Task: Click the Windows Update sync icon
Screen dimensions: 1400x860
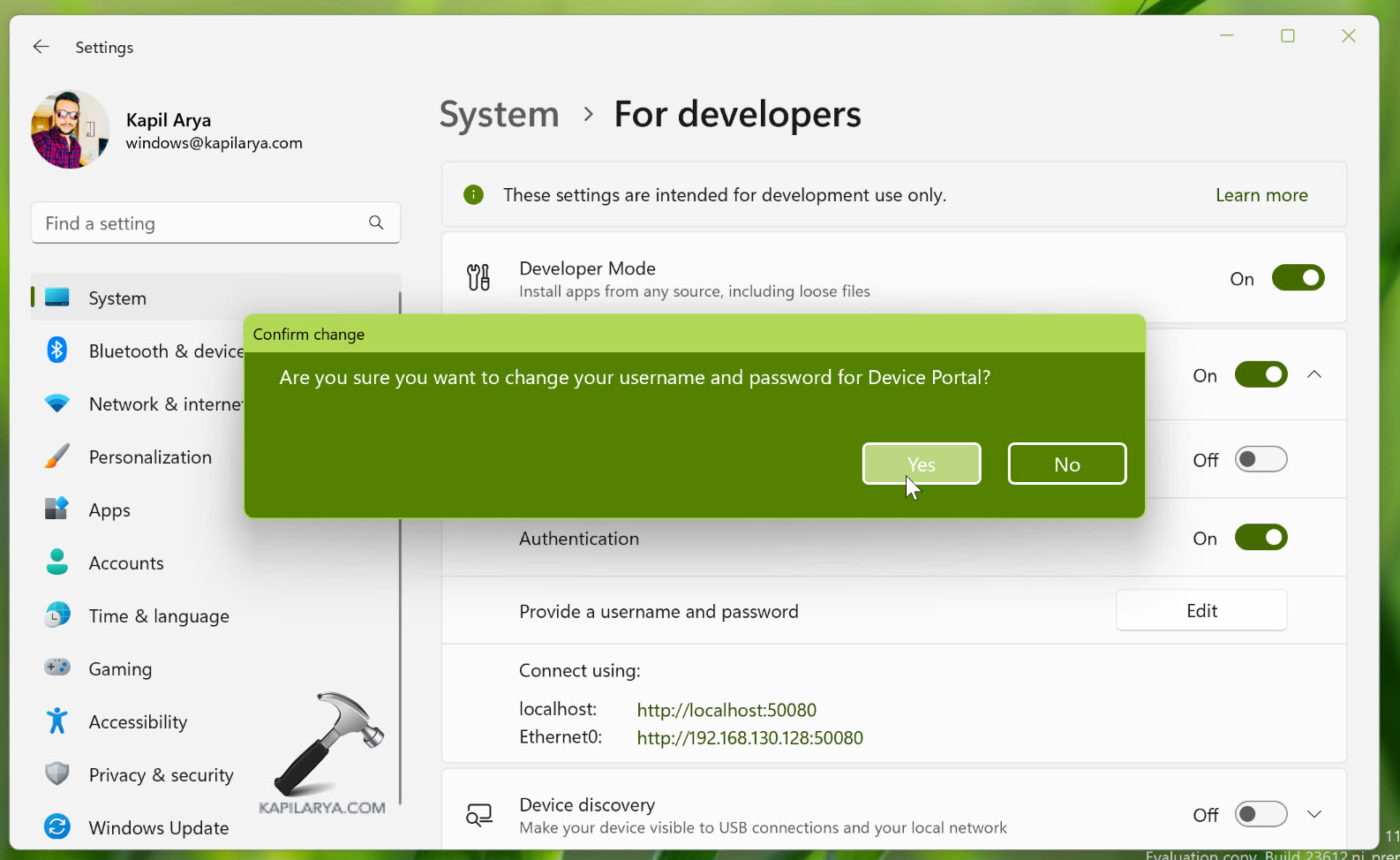Action: click(57, 827)
